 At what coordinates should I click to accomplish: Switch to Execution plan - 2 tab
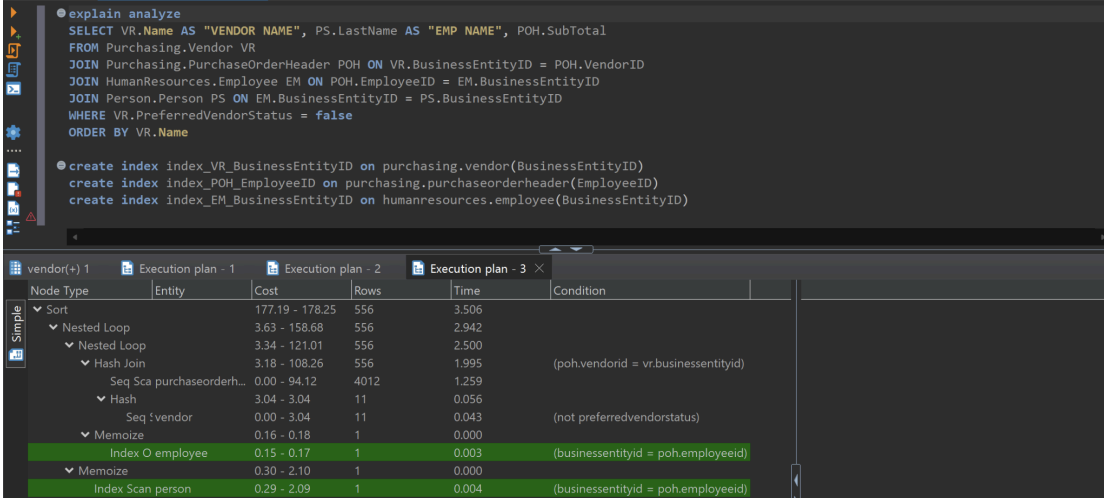324,268
